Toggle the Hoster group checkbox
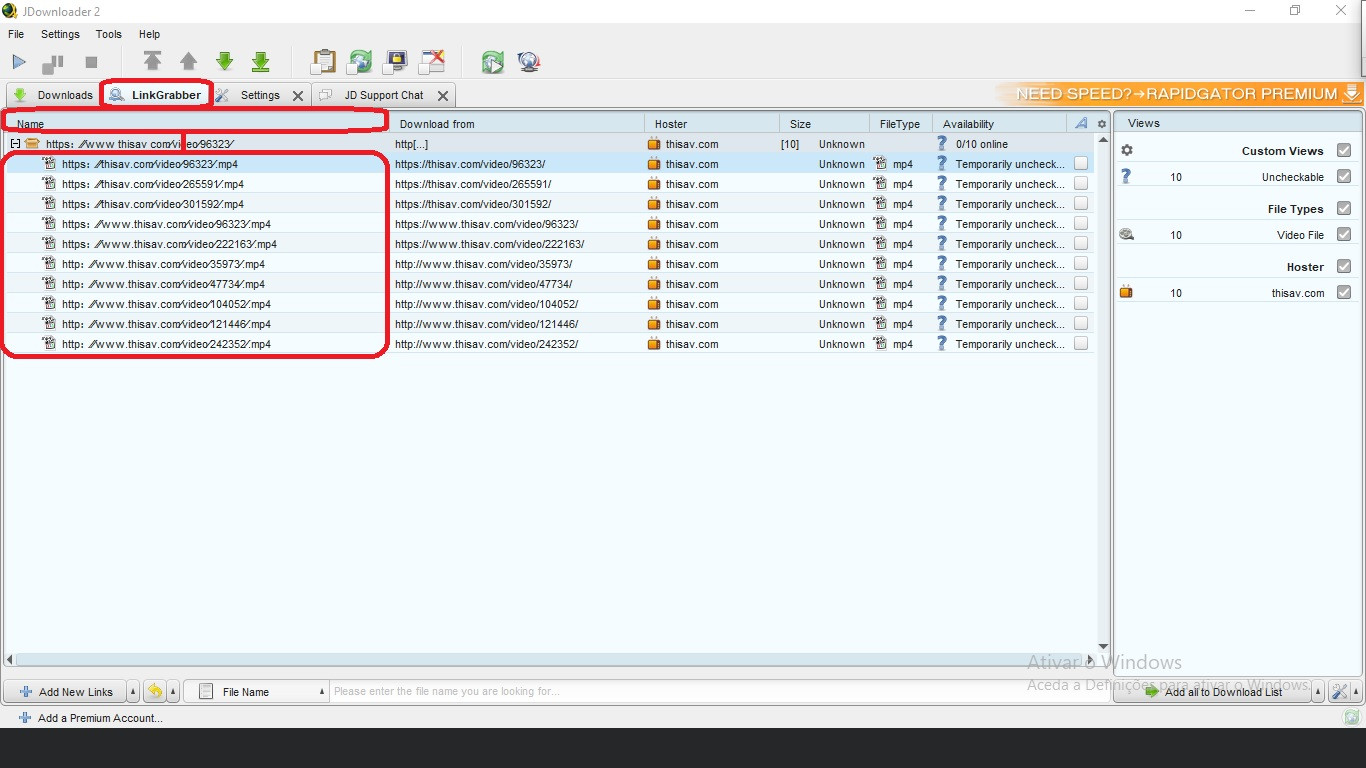This screenshot has width=1366, height=768. pyautogui.click(x=1344, y=266)
